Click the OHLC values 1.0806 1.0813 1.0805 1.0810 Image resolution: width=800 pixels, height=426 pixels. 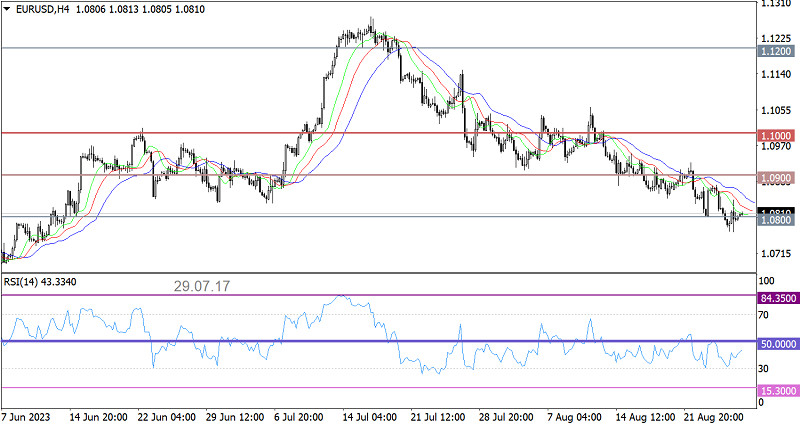point(140,9)
